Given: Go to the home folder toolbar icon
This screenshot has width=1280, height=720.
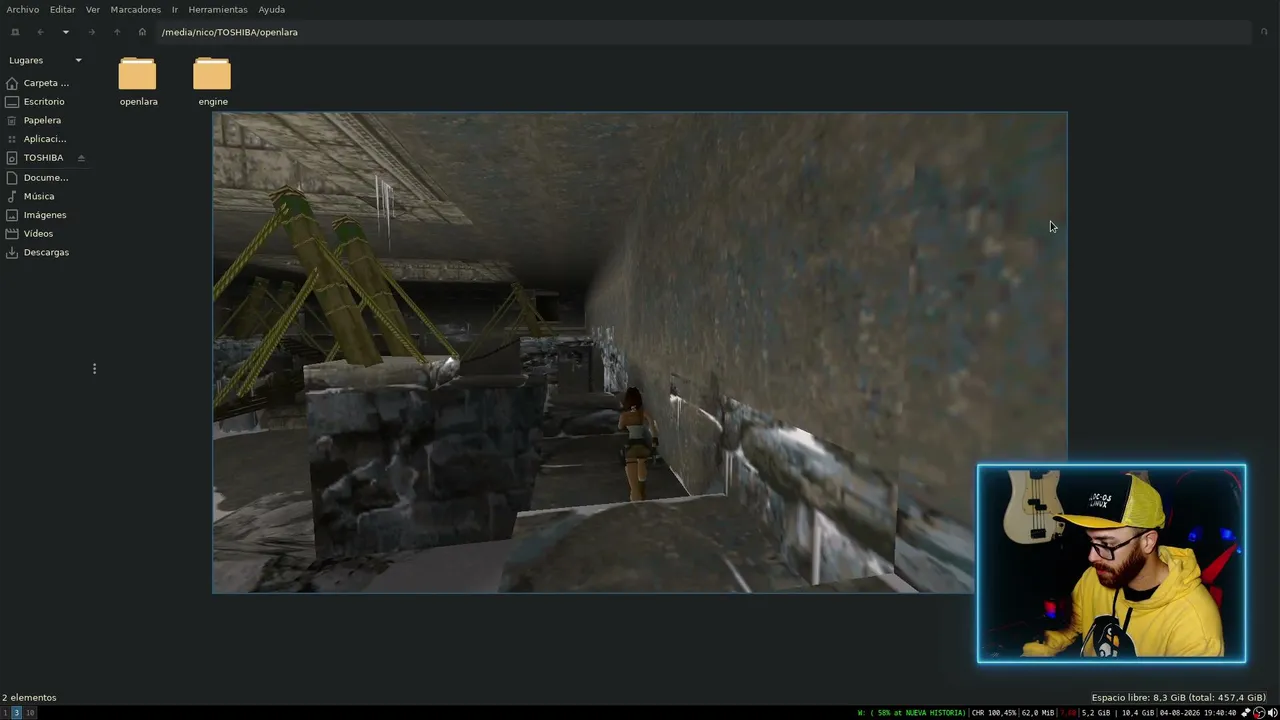Looking at the screenshot, I should click(142, 32).
